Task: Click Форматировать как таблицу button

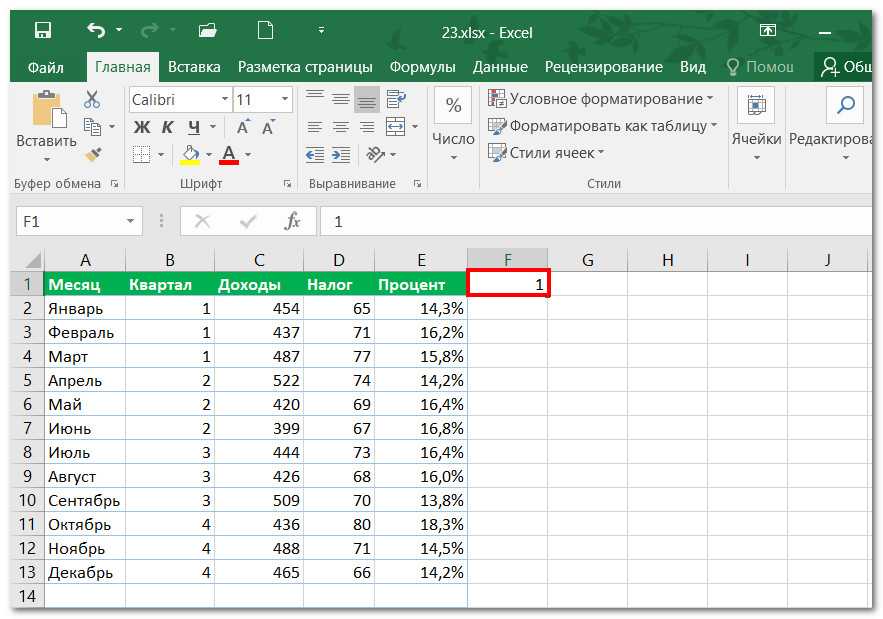Action: pos(603,126)
